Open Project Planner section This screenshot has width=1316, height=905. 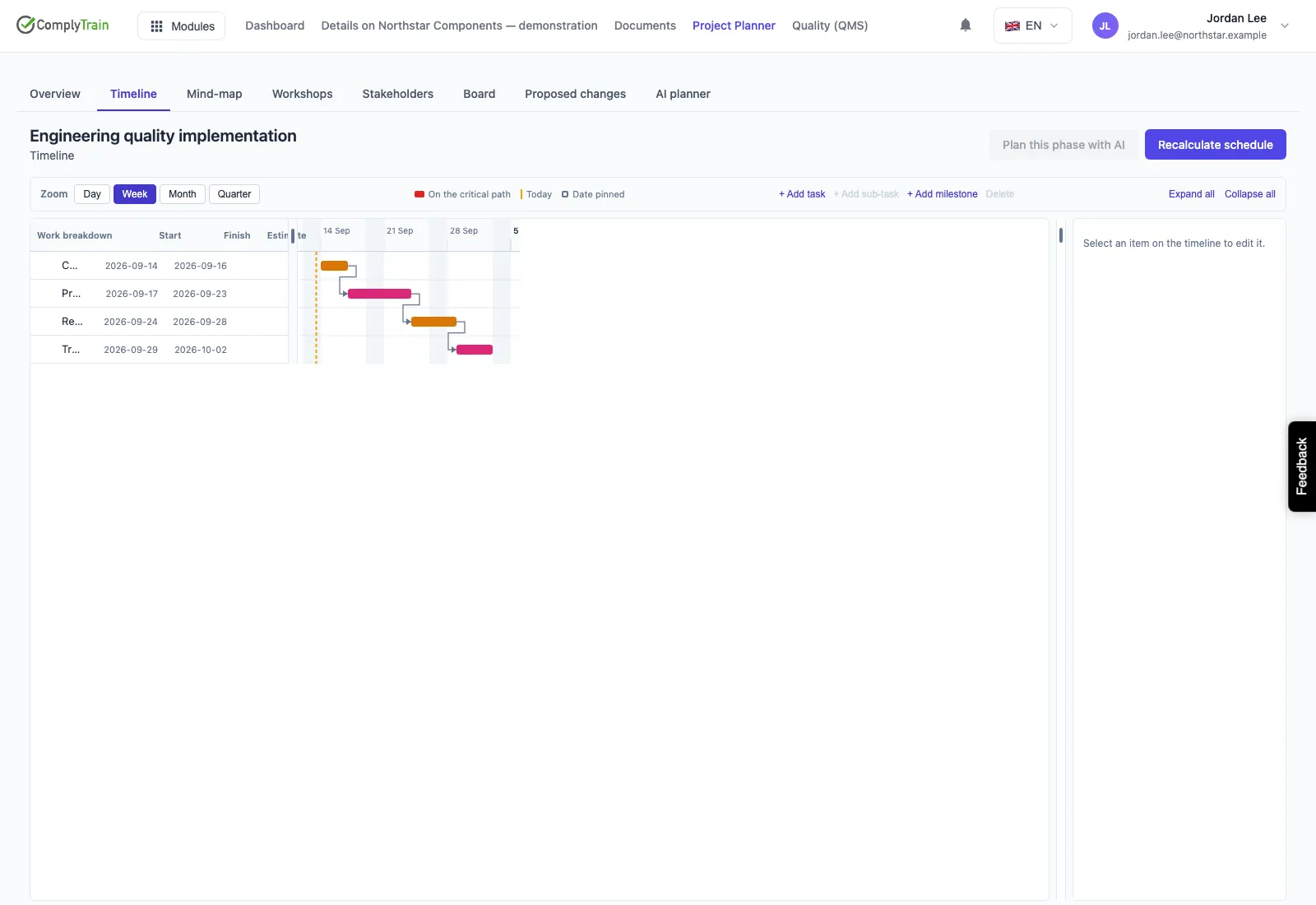pyautogui.click(x=734, y=26)
